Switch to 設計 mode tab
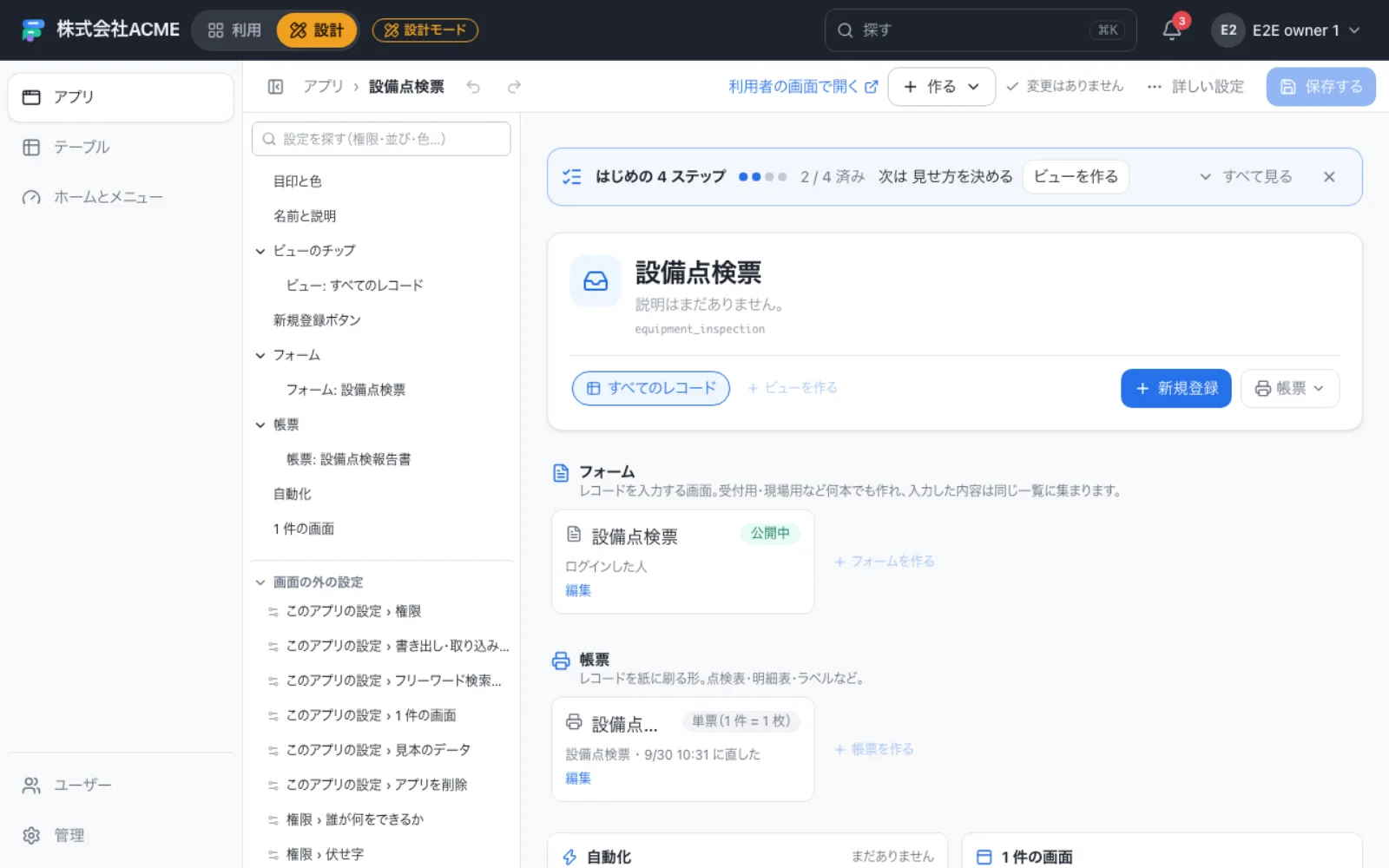Viewport: 1389px width, 868px height. click(317, 30)
